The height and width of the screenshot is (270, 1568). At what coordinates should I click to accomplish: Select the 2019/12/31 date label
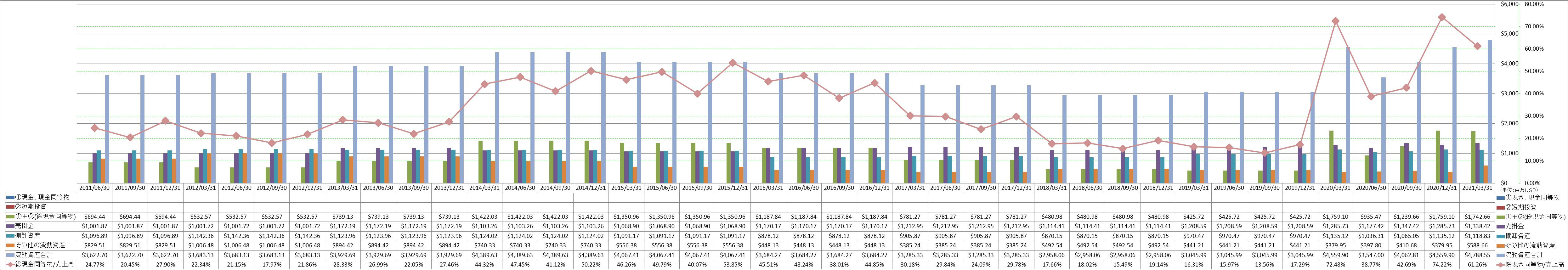click(1299, 188)
